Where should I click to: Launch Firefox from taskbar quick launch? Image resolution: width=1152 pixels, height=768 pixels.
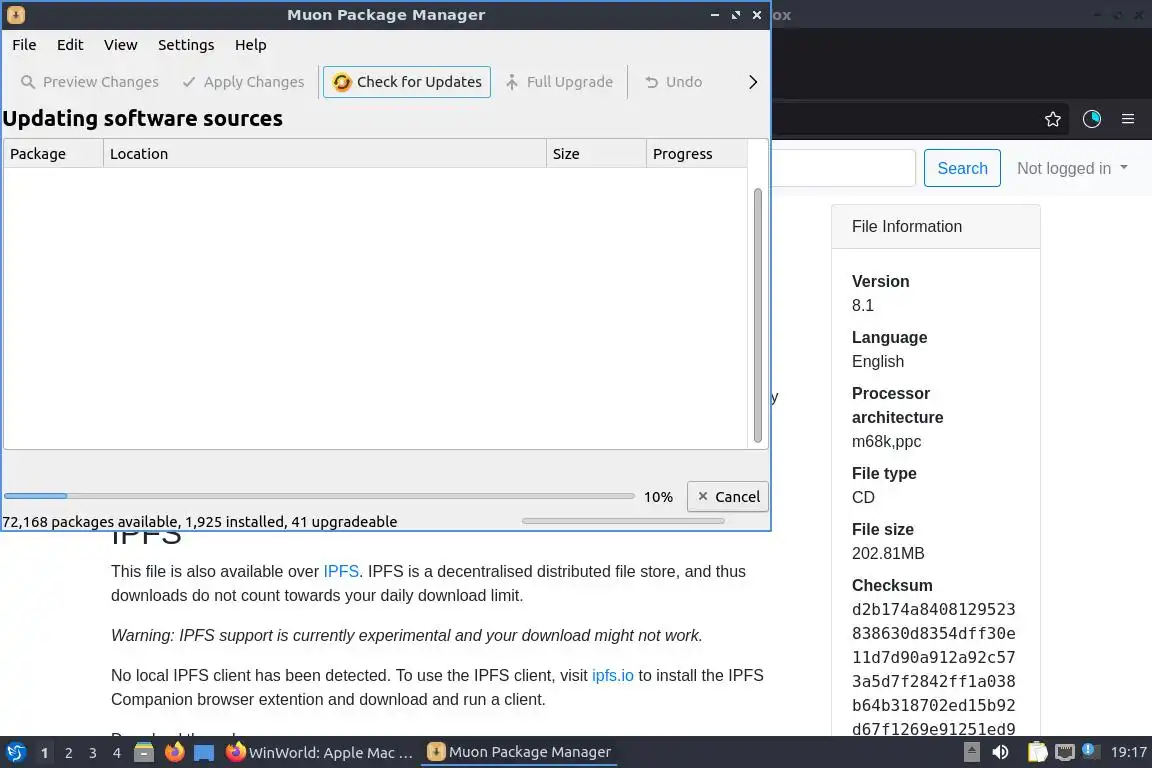(x=174, y=753)
